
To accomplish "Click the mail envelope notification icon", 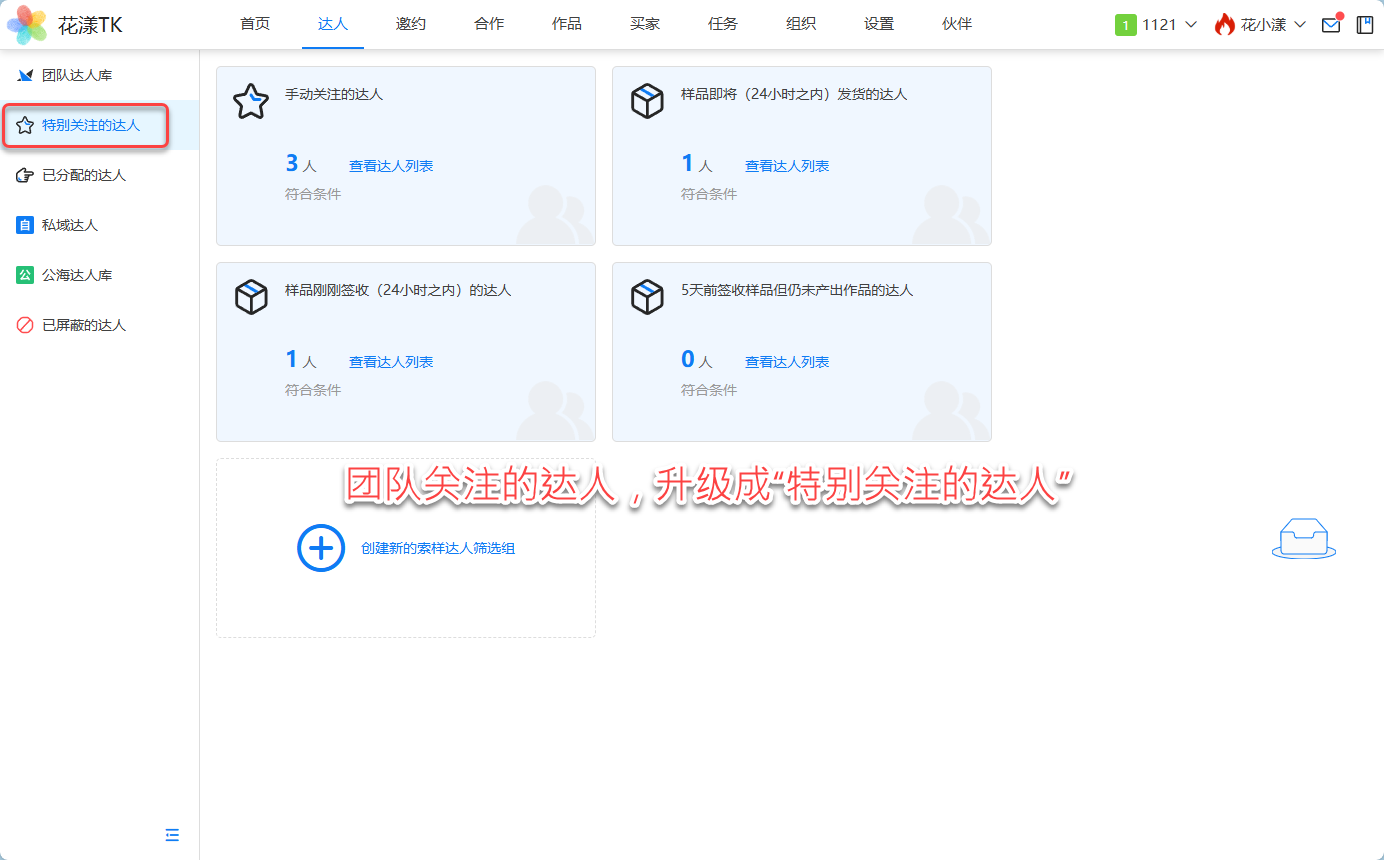I will (1330, 25).
